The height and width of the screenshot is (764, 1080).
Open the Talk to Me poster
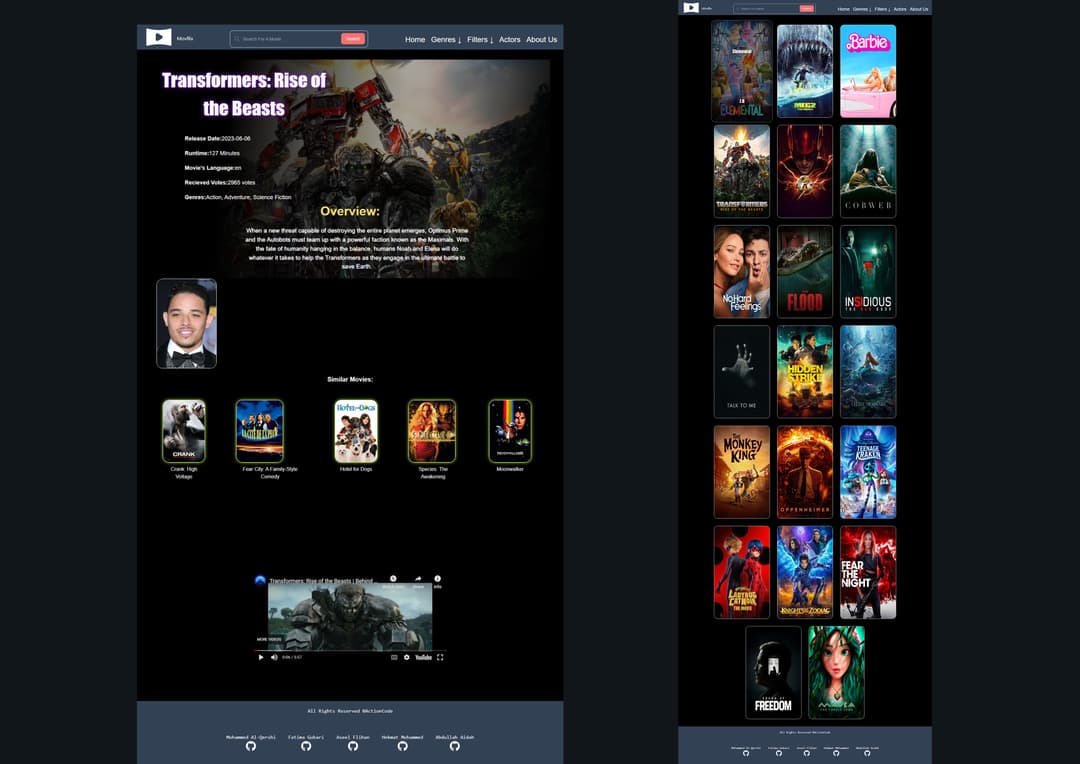pos(742,372)
